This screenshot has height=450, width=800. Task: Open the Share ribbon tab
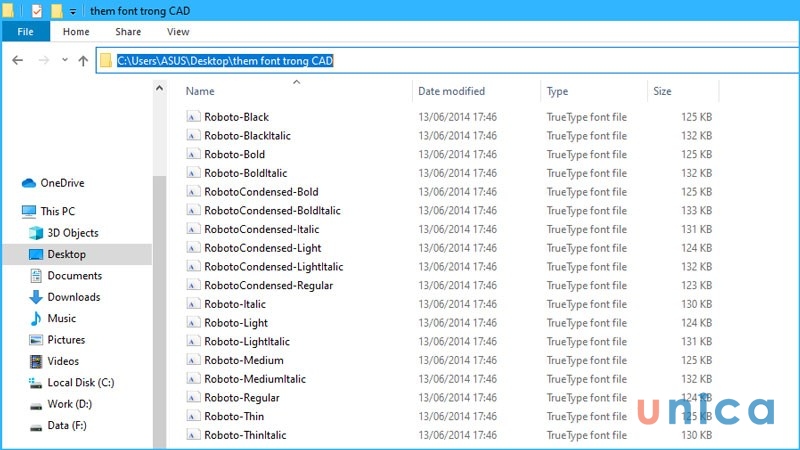click(128, 32)
